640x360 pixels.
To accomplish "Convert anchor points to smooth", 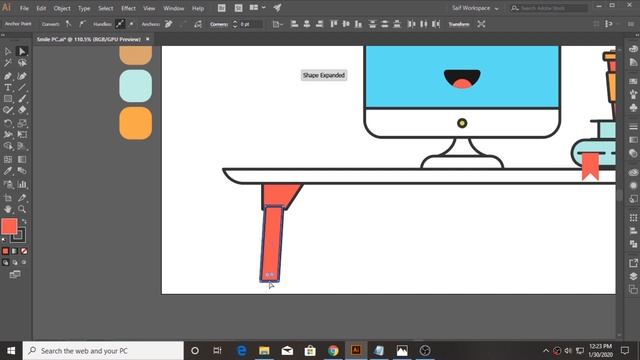I will click(x=82, y=24).
